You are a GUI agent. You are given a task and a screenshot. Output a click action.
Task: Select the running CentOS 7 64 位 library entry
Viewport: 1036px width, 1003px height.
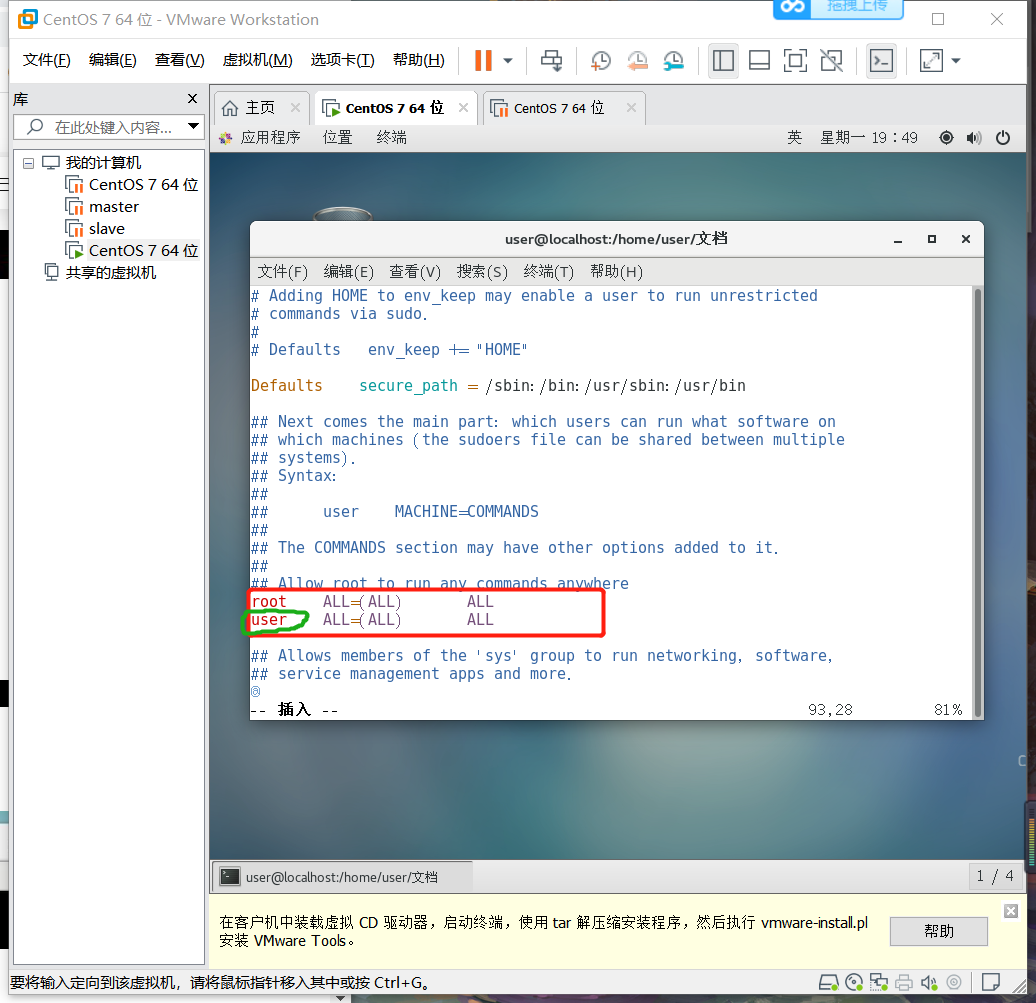point(132,250)
